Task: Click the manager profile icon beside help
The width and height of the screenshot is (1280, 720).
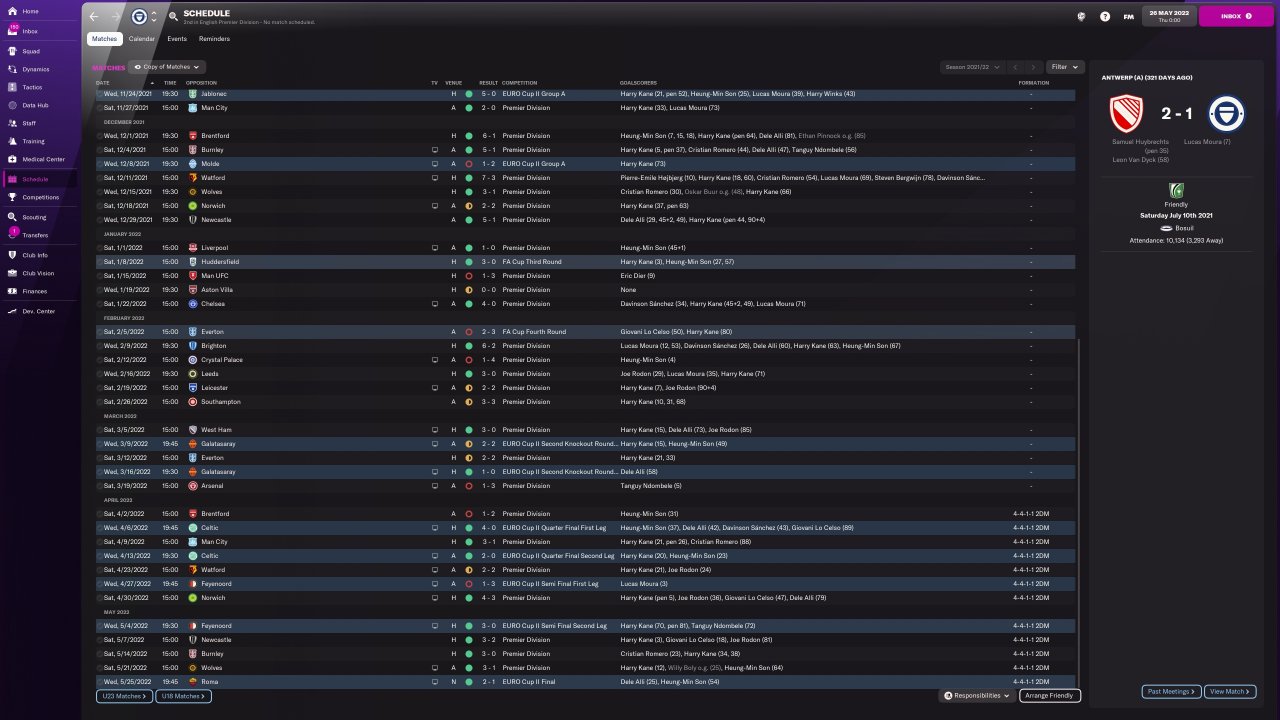Action: click(x=1081, y=16)
